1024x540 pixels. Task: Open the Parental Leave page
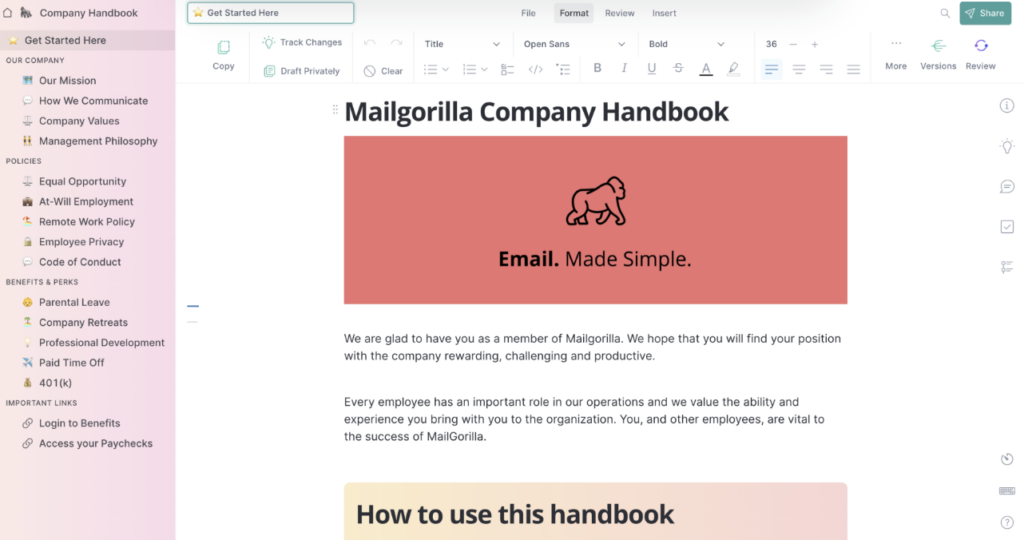tap(74, 302)
